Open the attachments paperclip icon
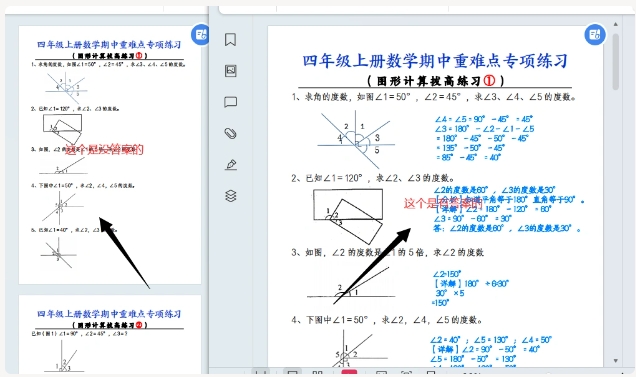This screenshot has height=377, width=636. click(230, 134)
